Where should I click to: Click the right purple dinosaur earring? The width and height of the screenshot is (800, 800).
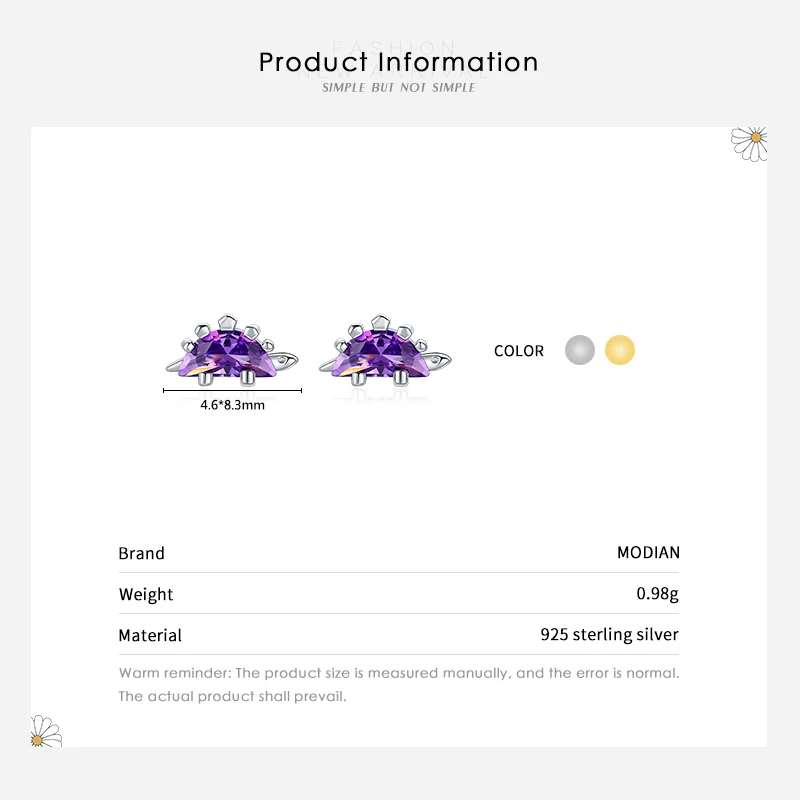pos(385,350)
